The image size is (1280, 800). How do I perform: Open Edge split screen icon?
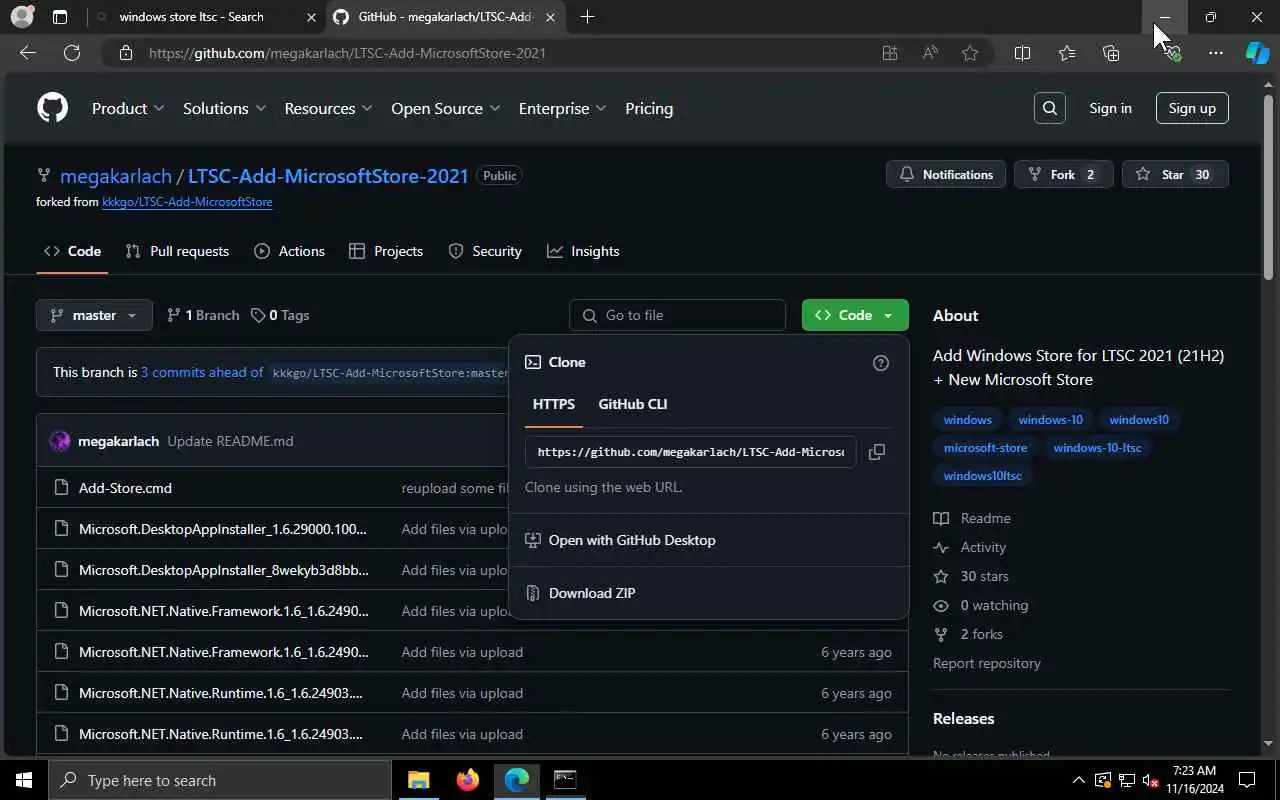(x=1022, y=53)
